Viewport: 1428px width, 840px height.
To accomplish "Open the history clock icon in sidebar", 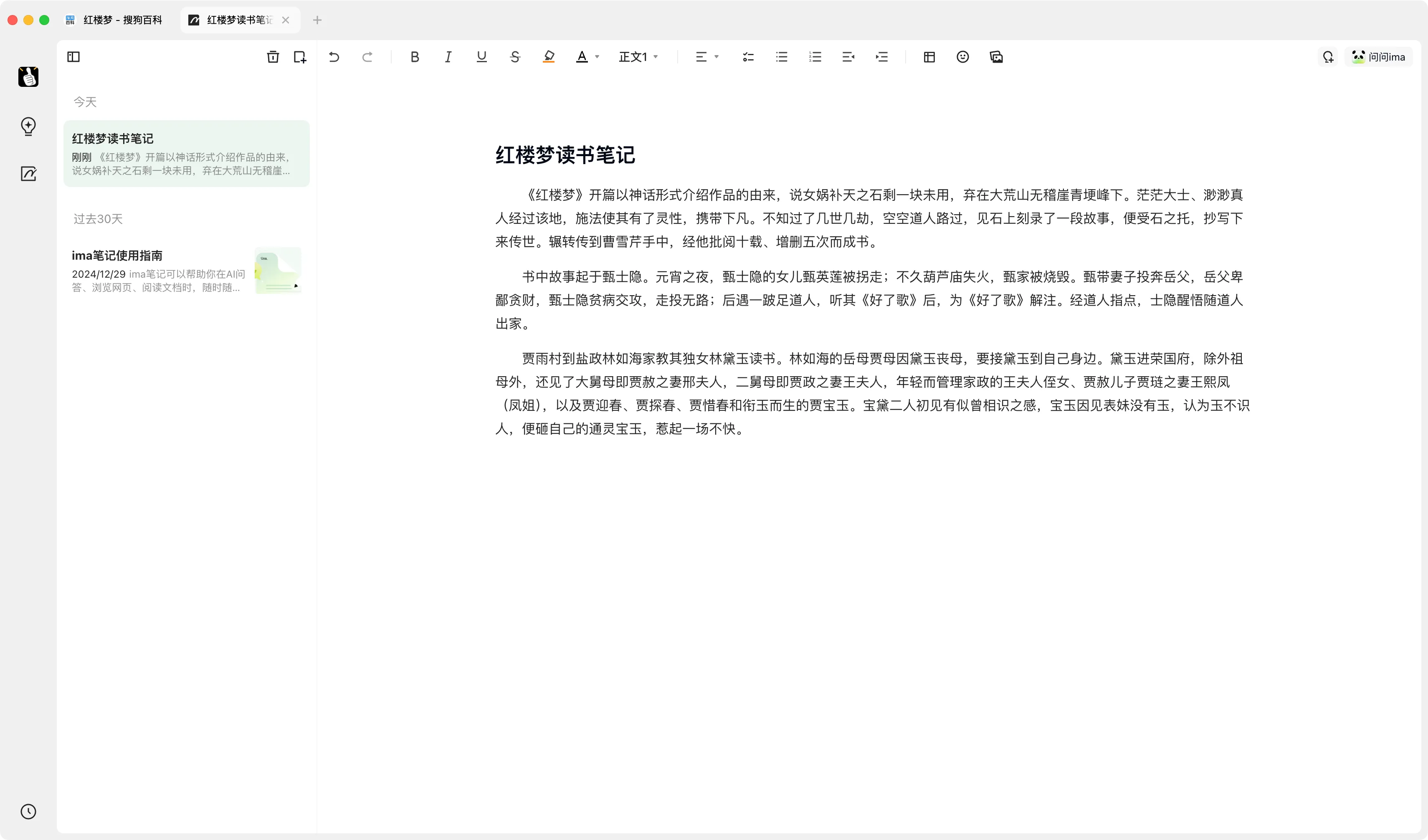I will (x=28, y=811).
